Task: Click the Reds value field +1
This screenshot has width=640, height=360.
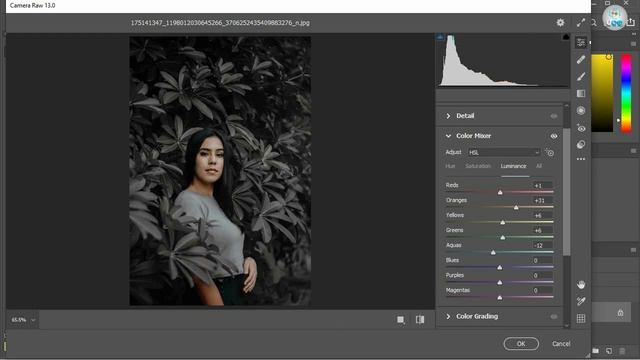Action: tap(542, 185)
